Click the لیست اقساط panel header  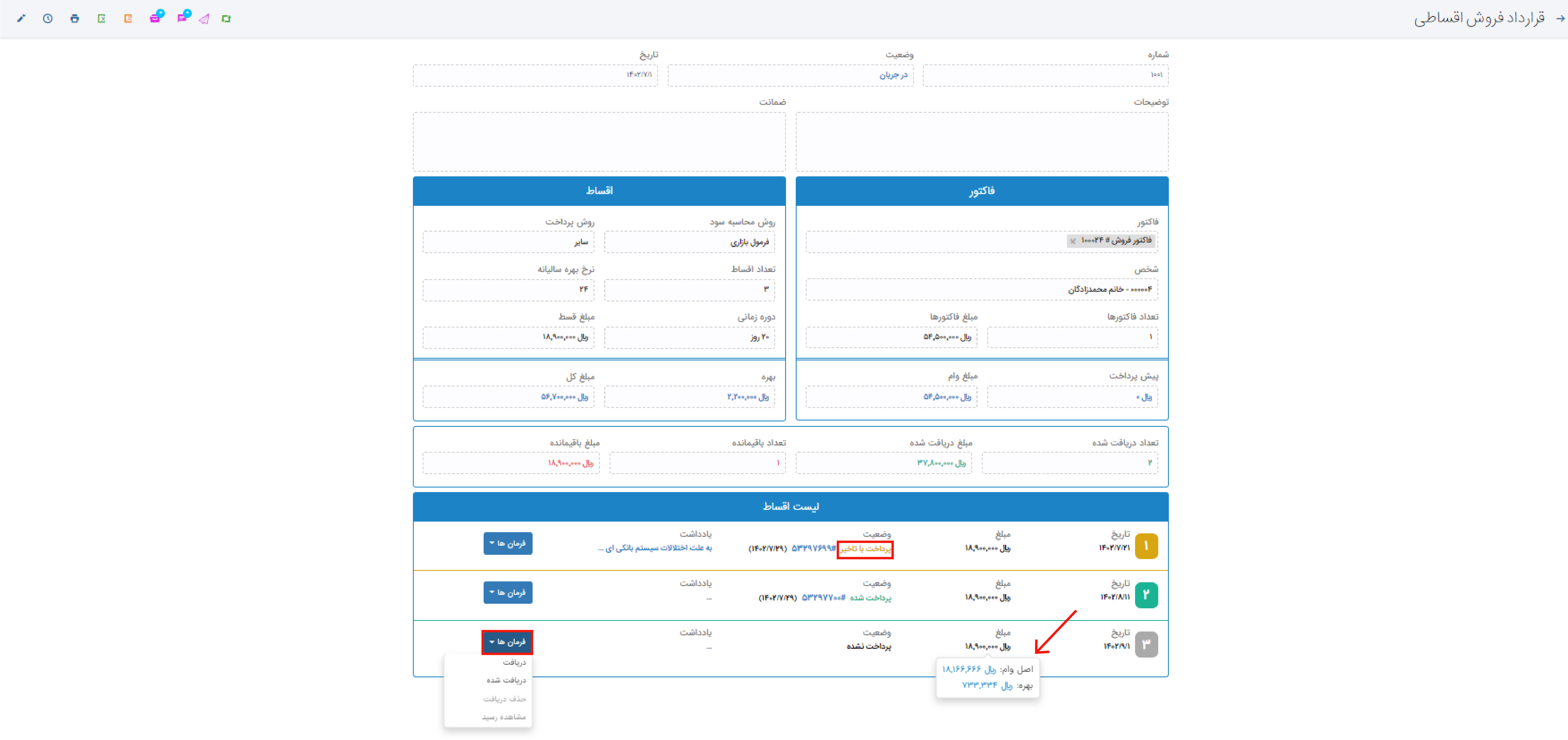(x=790, y=506)
